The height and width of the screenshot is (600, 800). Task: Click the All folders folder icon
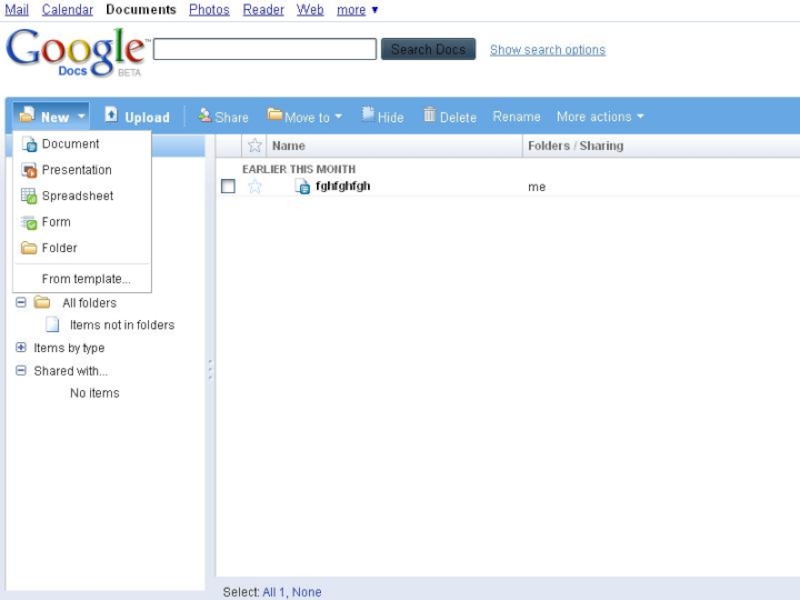(x=42, y=303)
